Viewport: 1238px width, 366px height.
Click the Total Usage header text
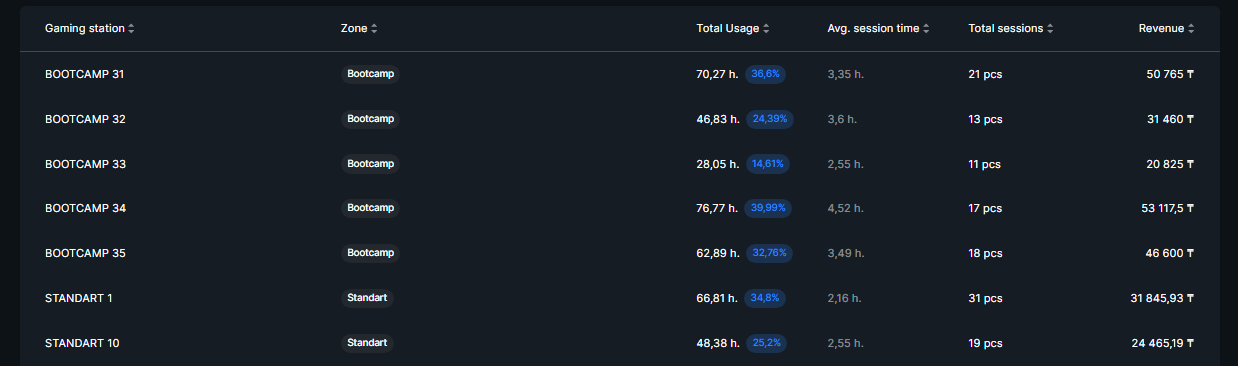tap(727, 29)
